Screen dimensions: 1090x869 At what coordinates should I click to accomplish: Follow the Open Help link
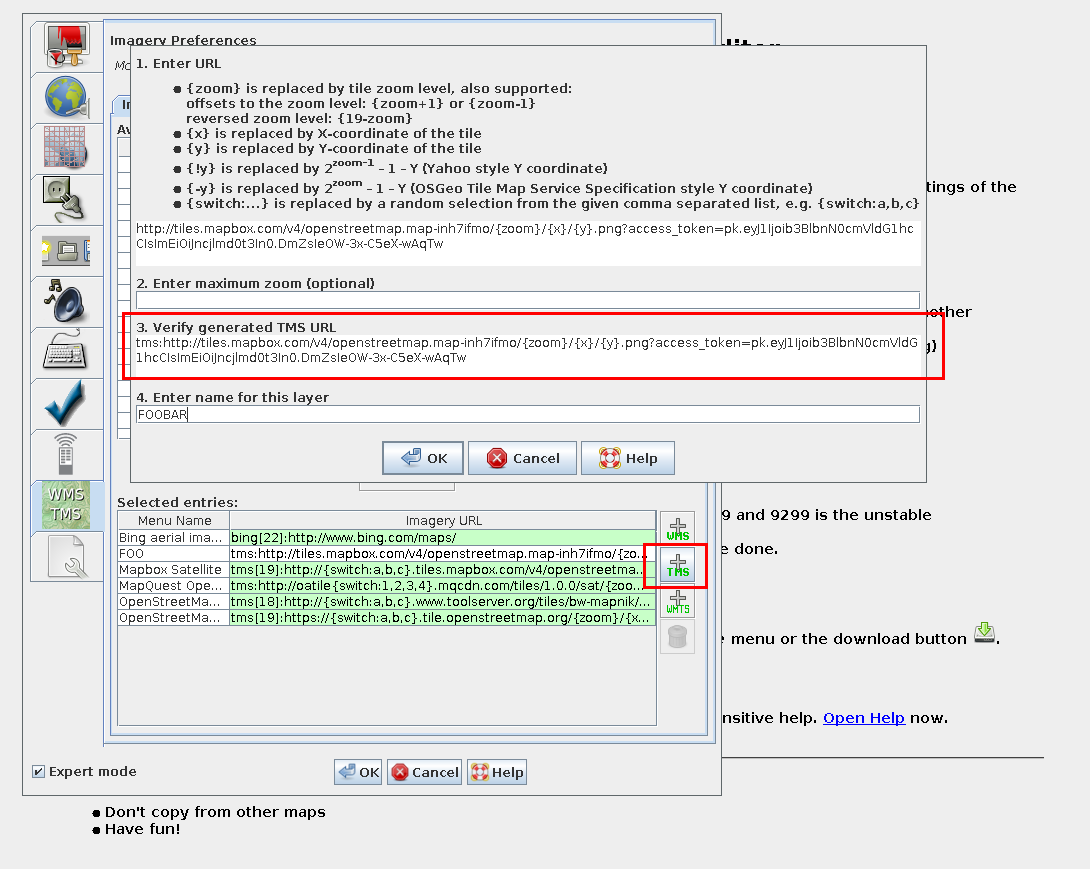863,718
